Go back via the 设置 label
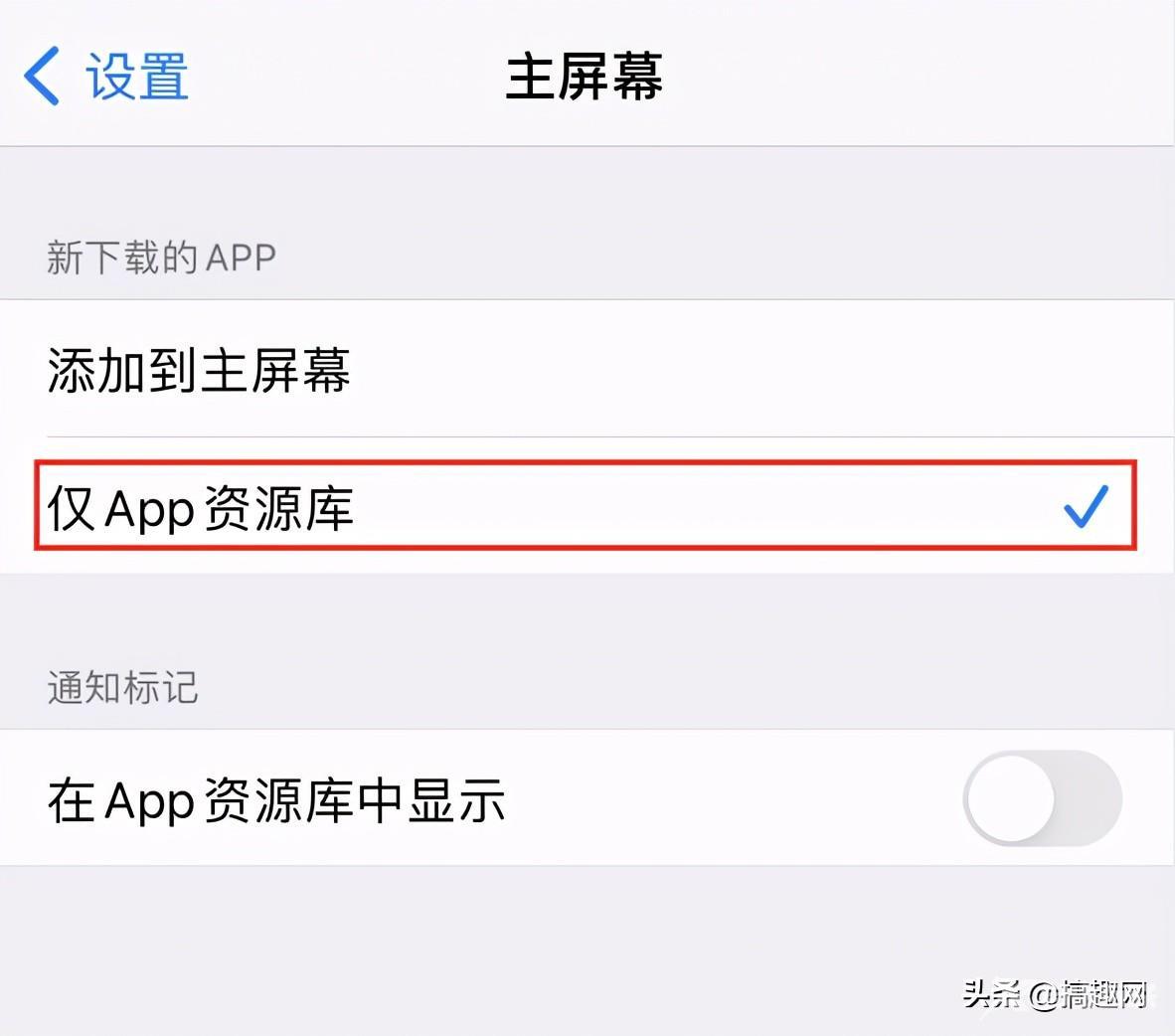1175x1036 pixels. point(137,77)
